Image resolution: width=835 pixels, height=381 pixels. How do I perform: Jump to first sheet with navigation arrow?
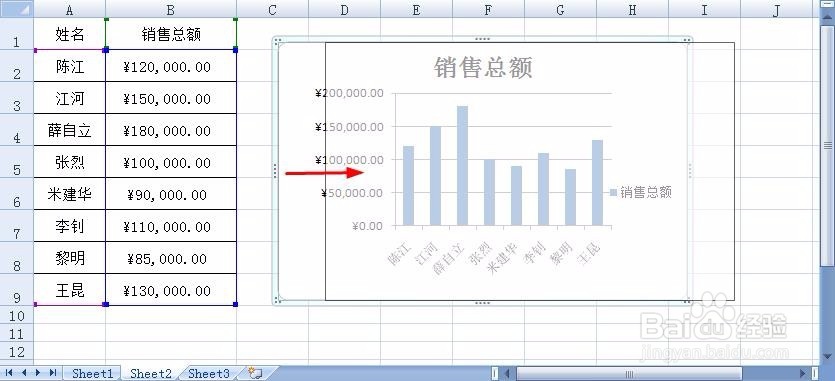click(9, 372)
